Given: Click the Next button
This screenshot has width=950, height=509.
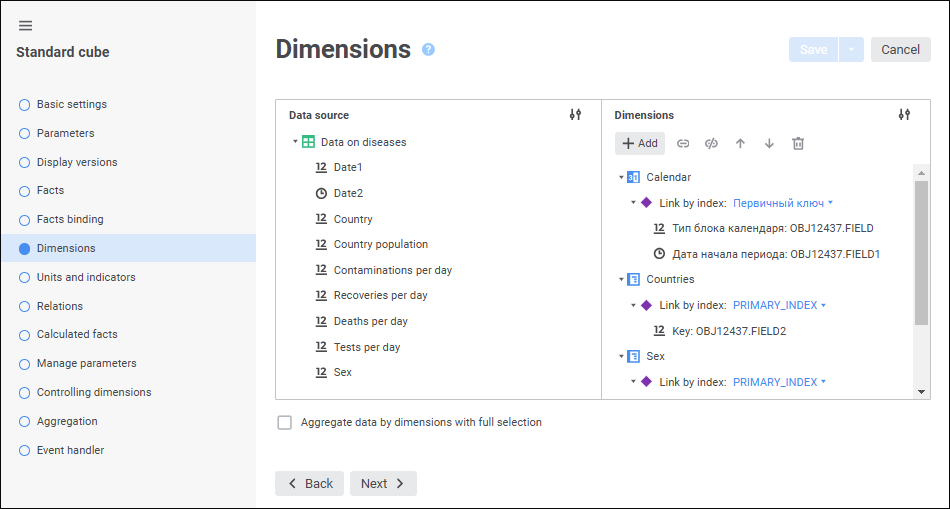Looking at the screenshot, I should 383,484.
